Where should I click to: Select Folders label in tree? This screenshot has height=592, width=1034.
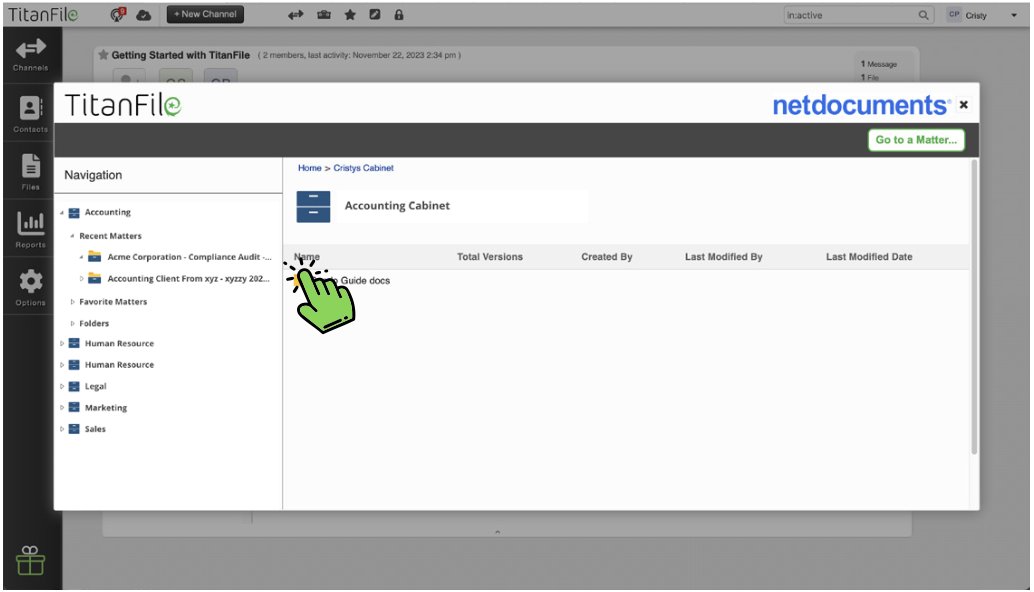tap(94, 324)
